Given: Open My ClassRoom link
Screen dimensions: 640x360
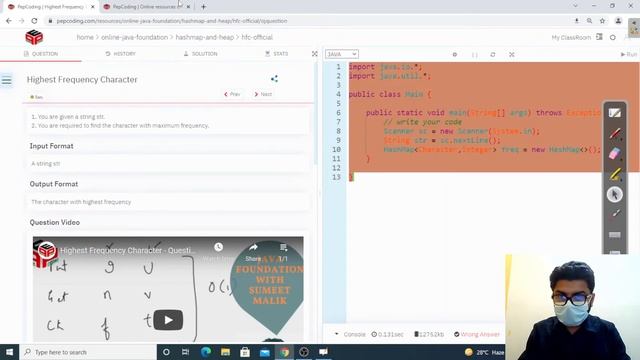Looking at the screenshot, I should tap(571, 38).
